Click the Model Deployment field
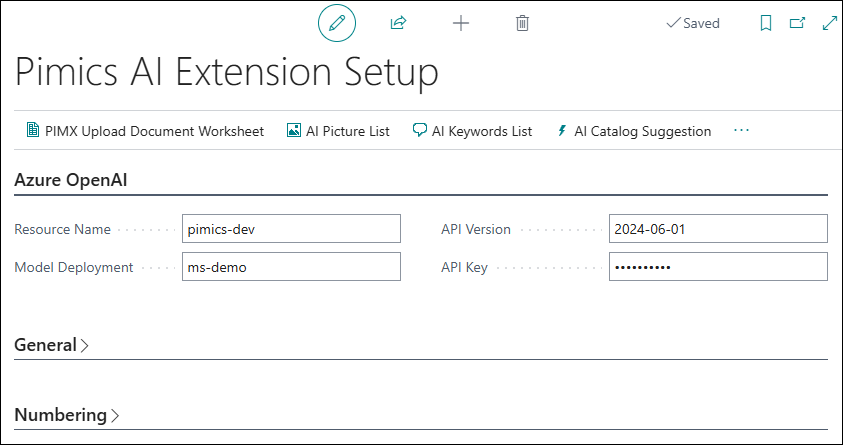 [291, 267]
